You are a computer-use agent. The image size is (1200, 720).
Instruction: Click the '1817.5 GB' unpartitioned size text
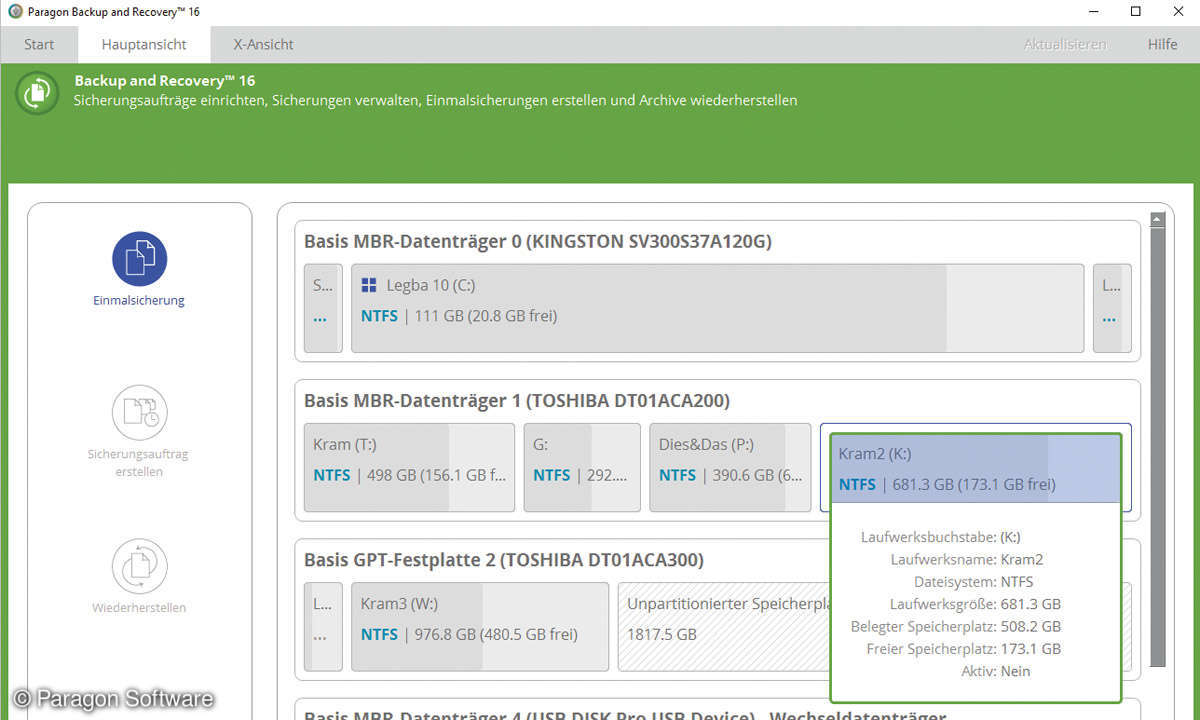(x=662, y=634)
